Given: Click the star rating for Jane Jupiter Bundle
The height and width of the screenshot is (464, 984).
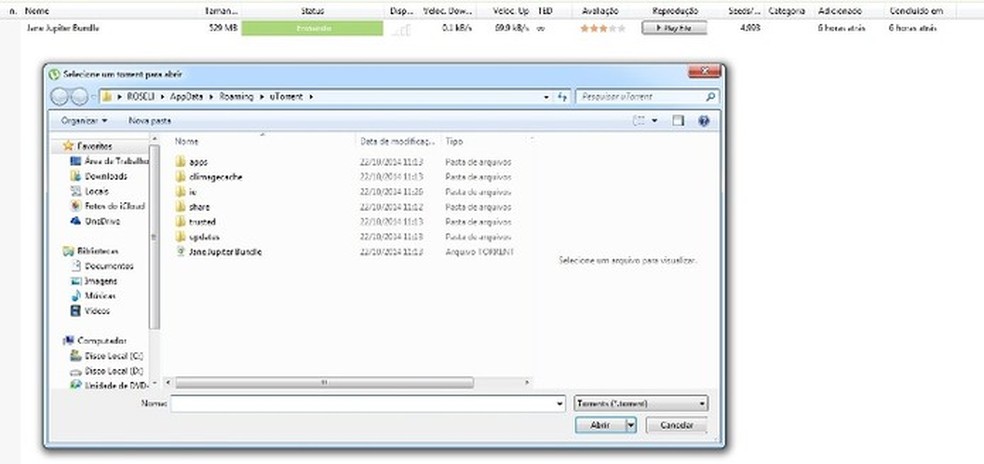Looking at the screenshot, I should point(602,28).
